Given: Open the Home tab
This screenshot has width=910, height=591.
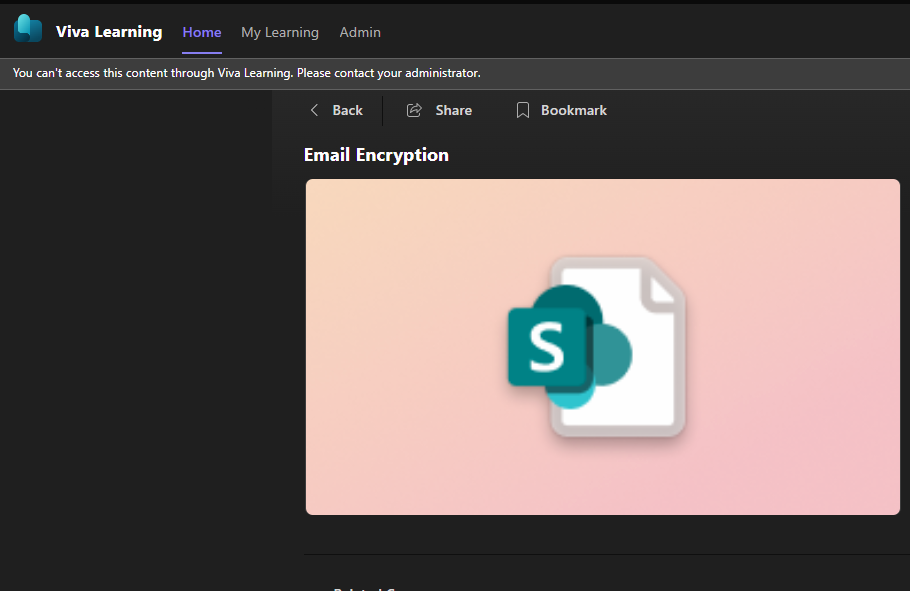Looking at the screenshot, I should coord(202,33).
